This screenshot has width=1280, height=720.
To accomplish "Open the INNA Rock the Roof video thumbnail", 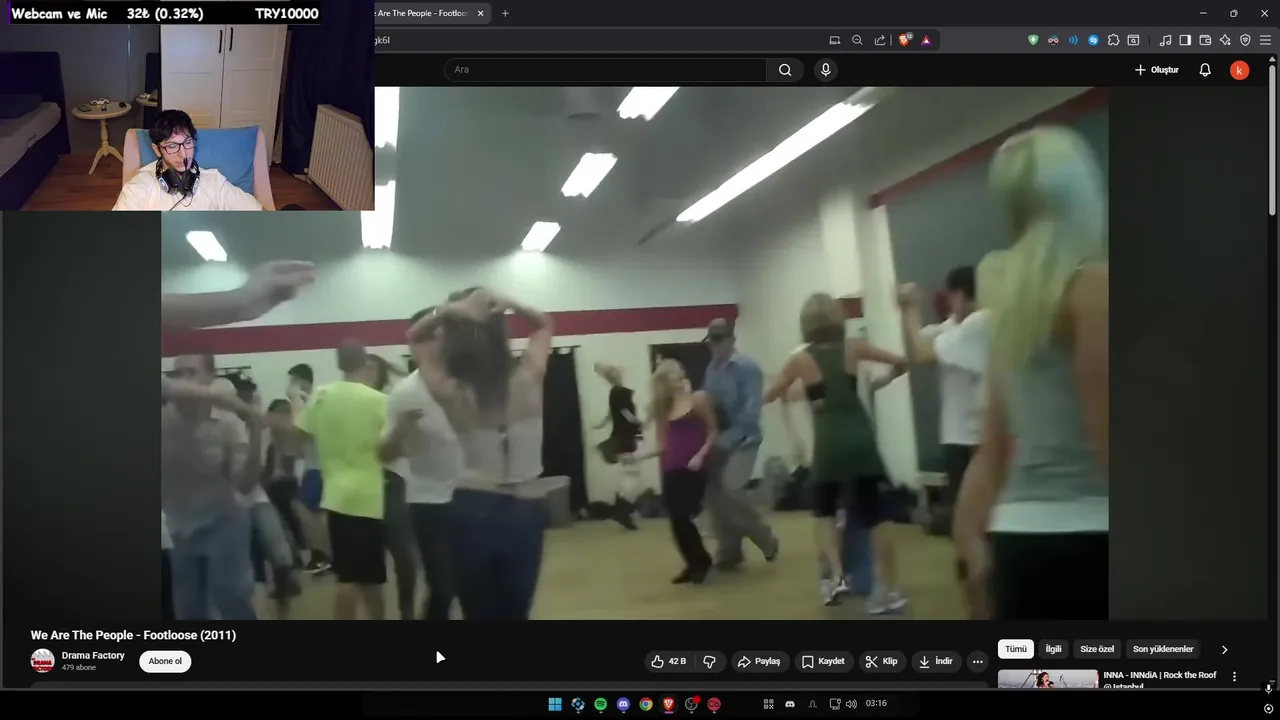I will click(1047, 679).
